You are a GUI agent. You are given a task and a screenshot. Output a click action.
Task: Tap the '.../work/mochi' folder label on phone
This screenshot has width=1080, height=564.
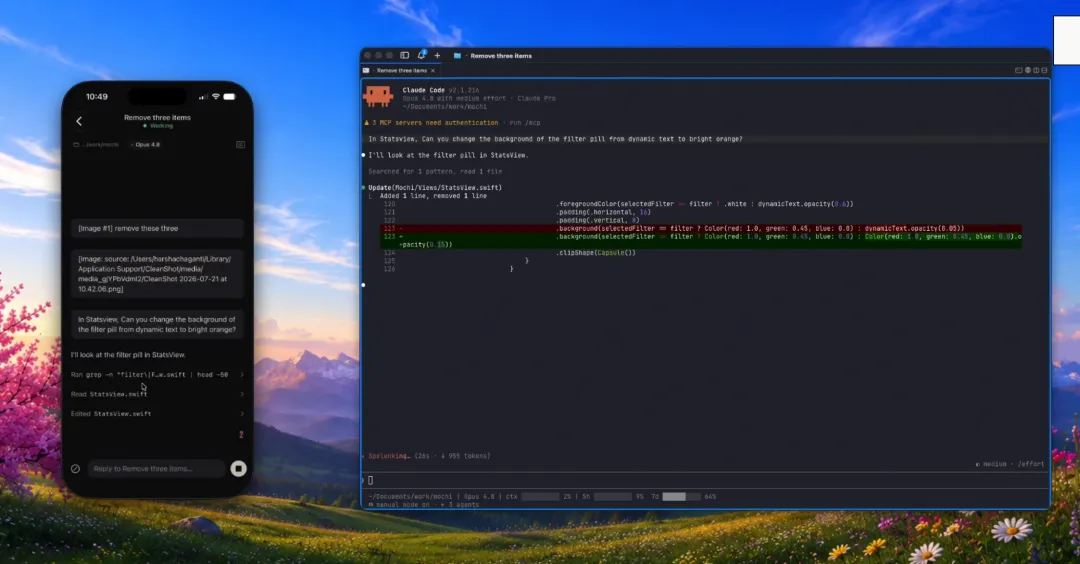97,145
